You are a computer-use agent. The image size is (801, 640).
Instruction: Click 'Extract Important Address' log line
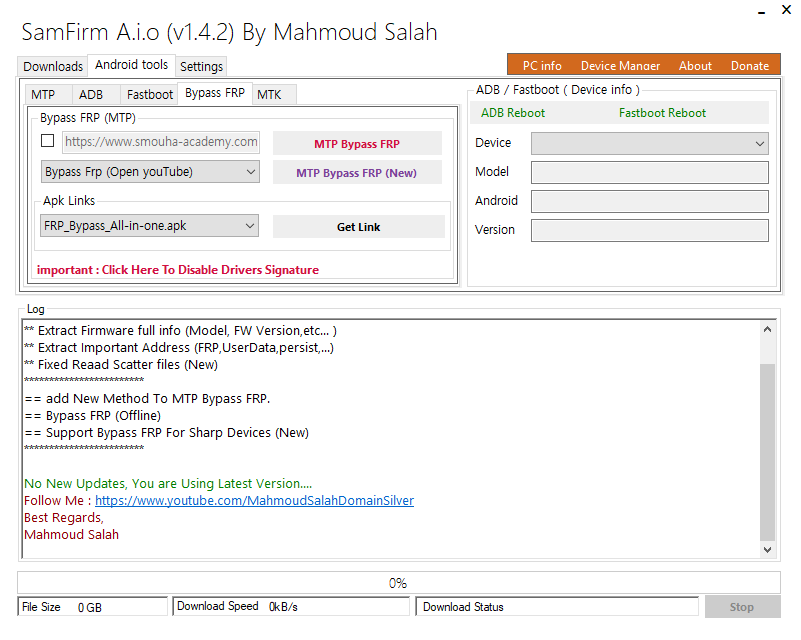click(x=179, y=348)
